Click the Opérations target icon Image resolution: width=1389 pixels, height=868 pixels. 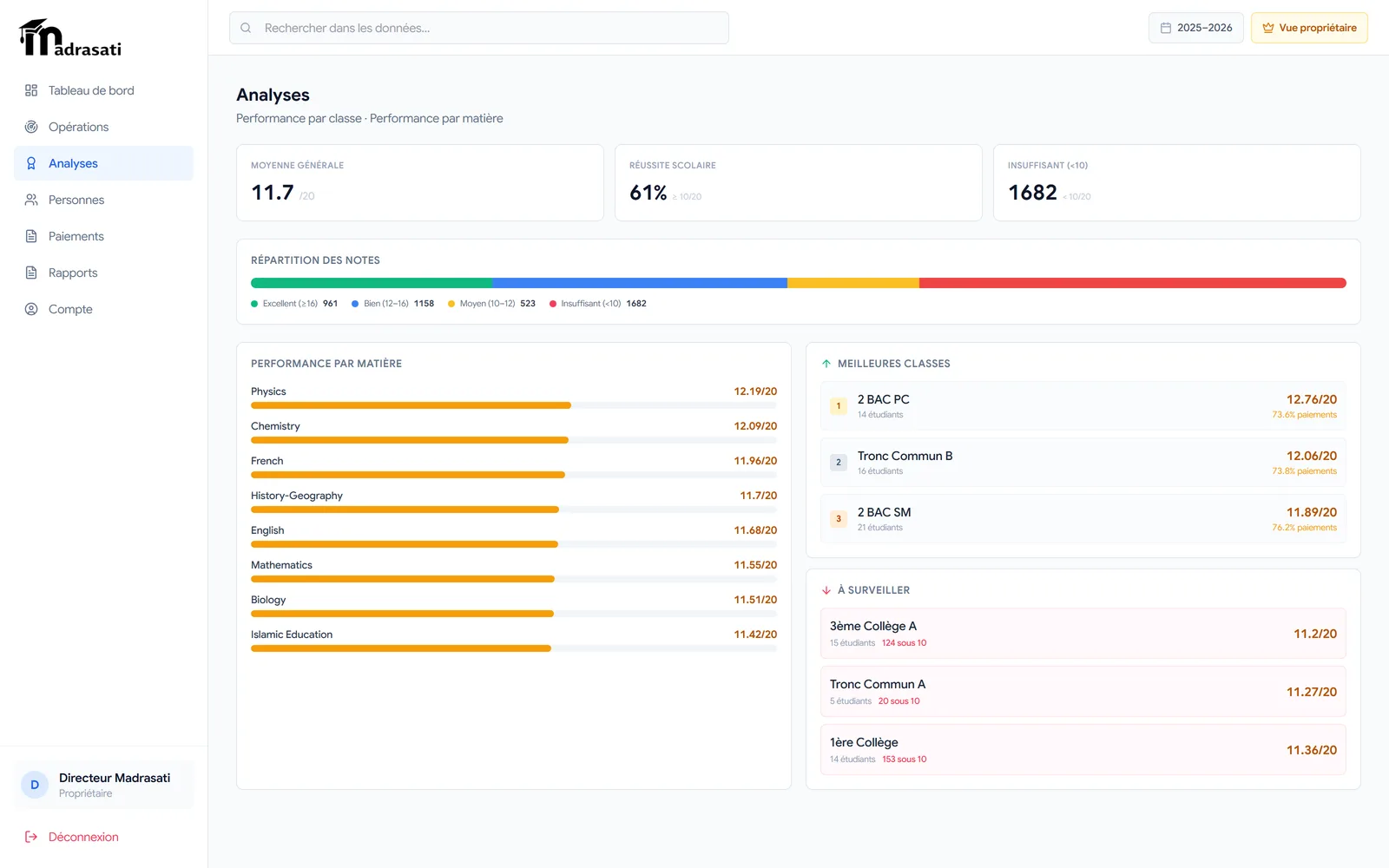point(31,127)
